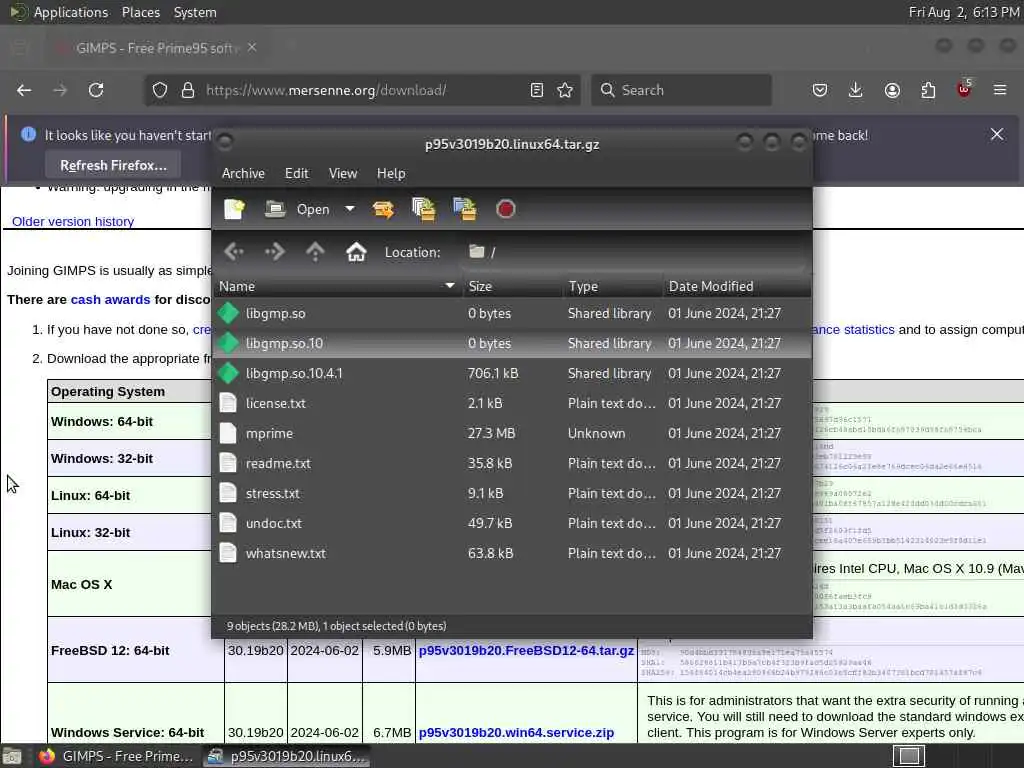Open the Help menu in archive manager
1024x768 pixels.
(391, 174)
